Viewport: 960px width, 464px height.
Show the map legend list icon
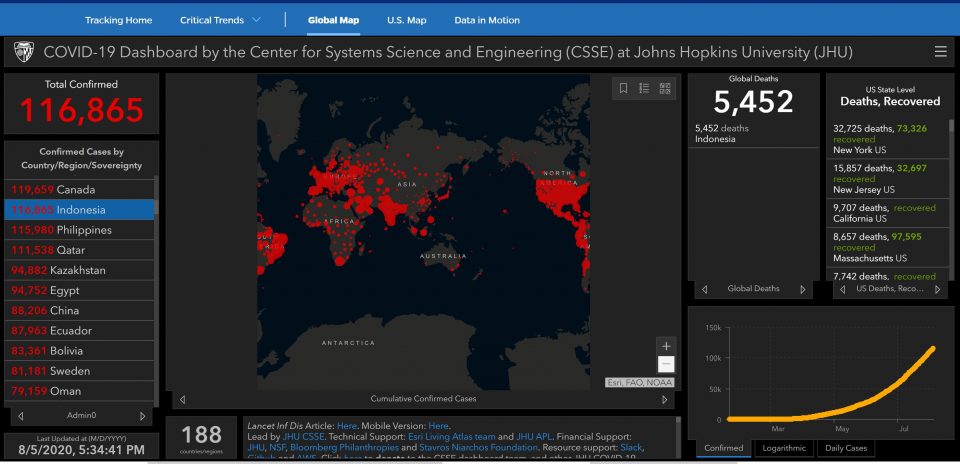click(645, 89)
